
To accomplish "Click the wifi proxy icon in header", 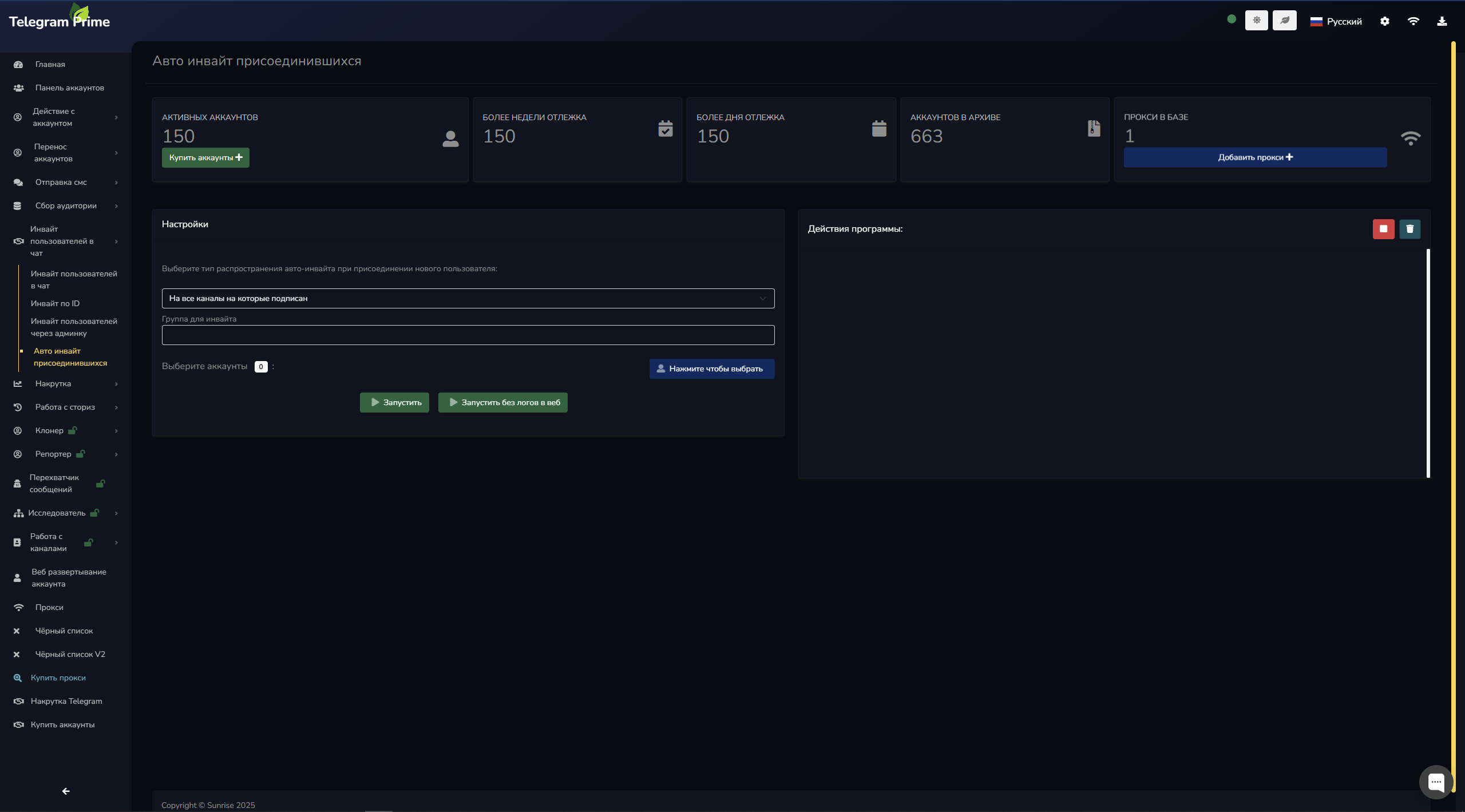I will [x=1413, y=21].
